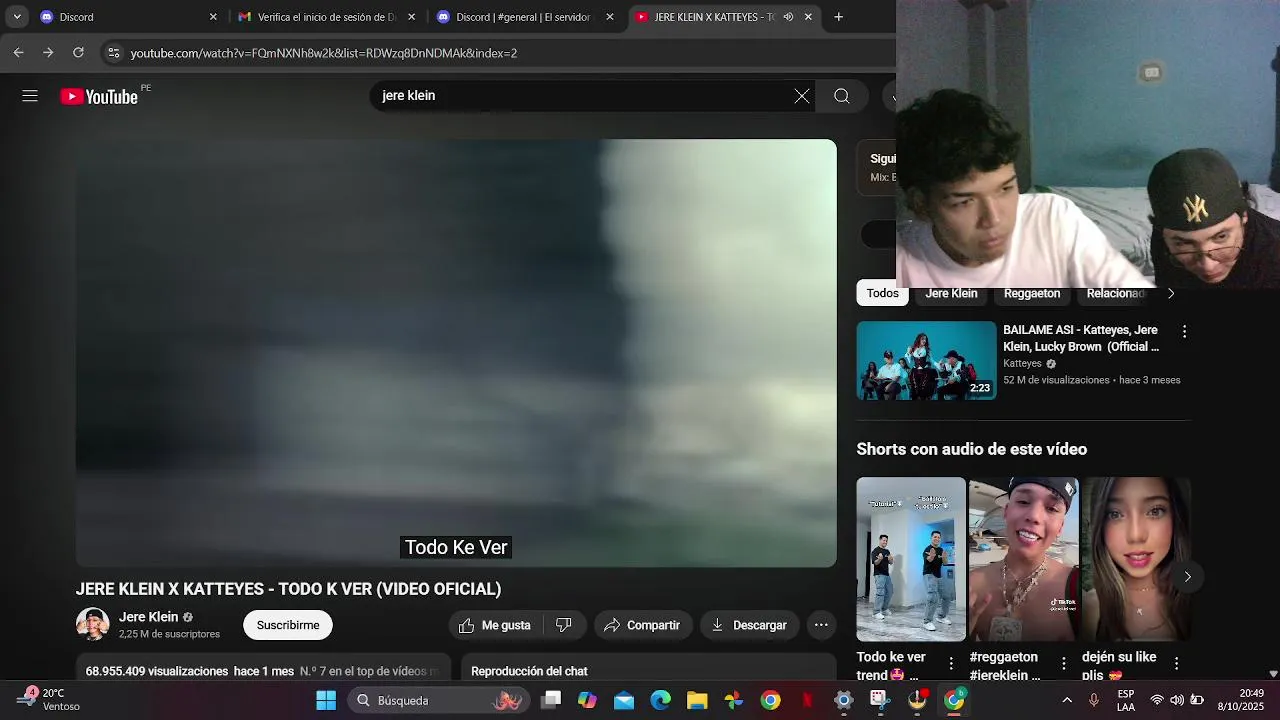The image size is (1280, 720).
Task: Select the 'Jere Klein' filter chip
Action: click(951, 293)
